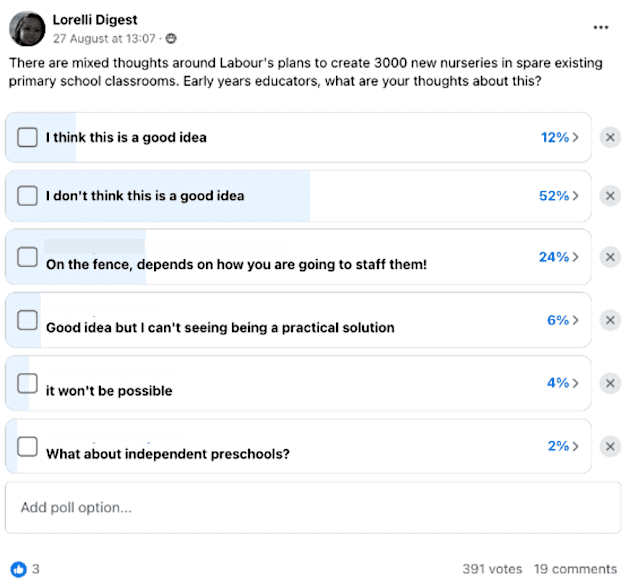Click the 'Add poll option...' field
Image resolution: width=630 pixels, height=587 pixels.
298,508
